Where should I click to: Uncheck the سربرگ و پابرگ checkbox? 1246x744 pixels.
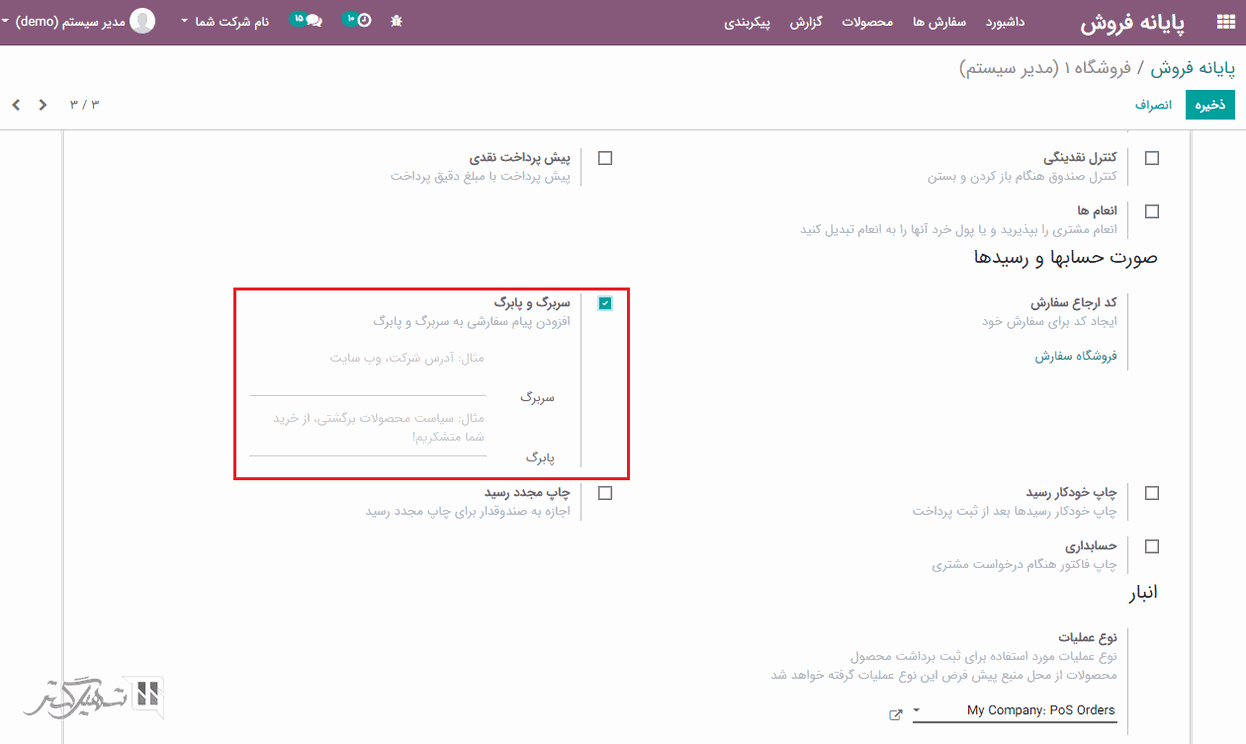click(x=605, y=303)
